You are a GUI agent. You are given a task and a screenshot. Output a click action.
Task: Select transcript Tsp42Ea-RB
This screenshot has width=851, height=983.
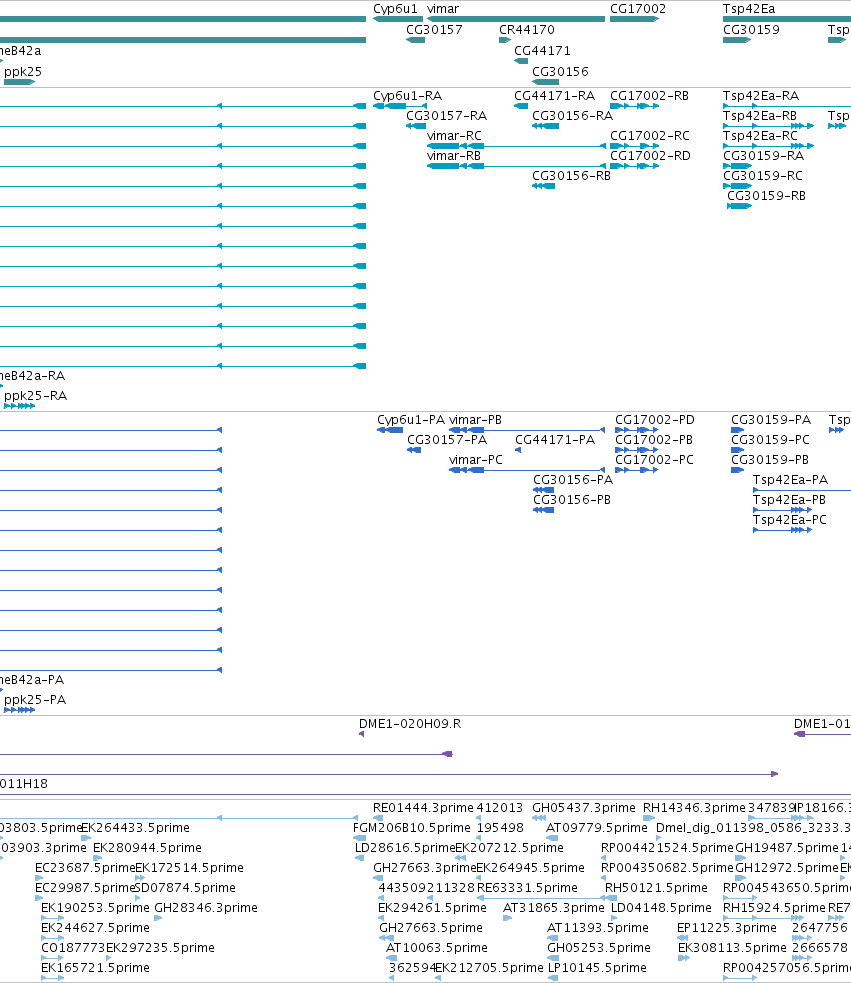760,116
